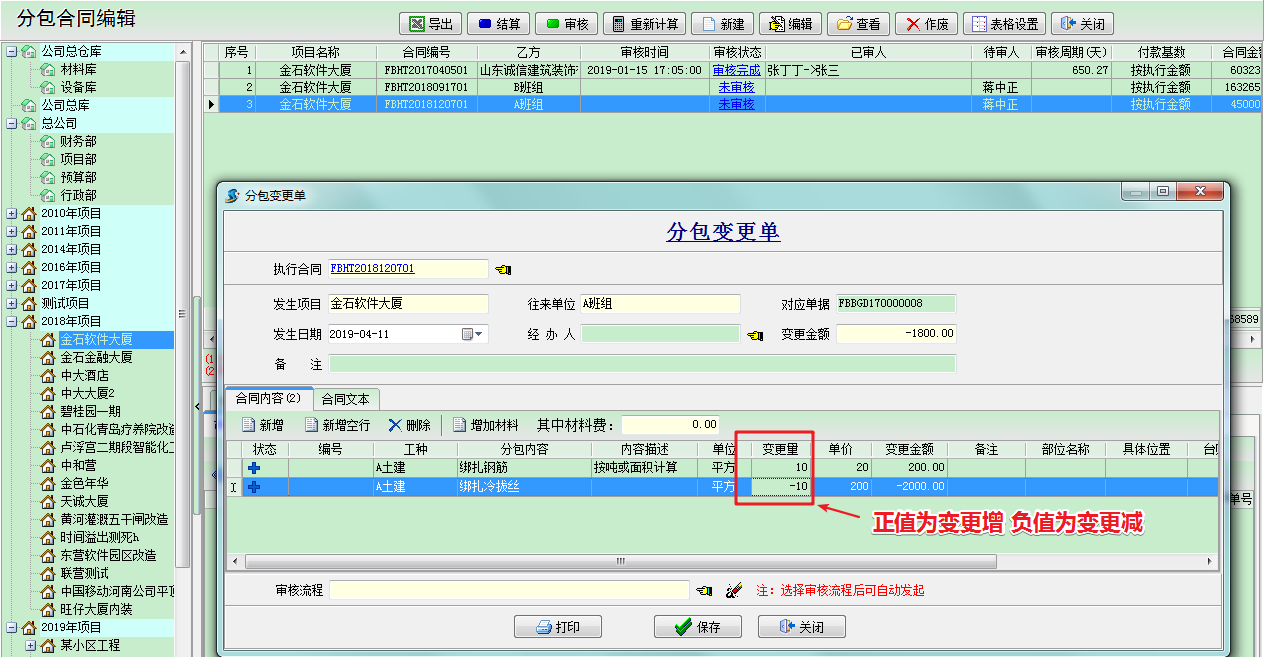Select 天诚大厦 in the project tree
Screen dimensions: 1264x657
point(84,501)
